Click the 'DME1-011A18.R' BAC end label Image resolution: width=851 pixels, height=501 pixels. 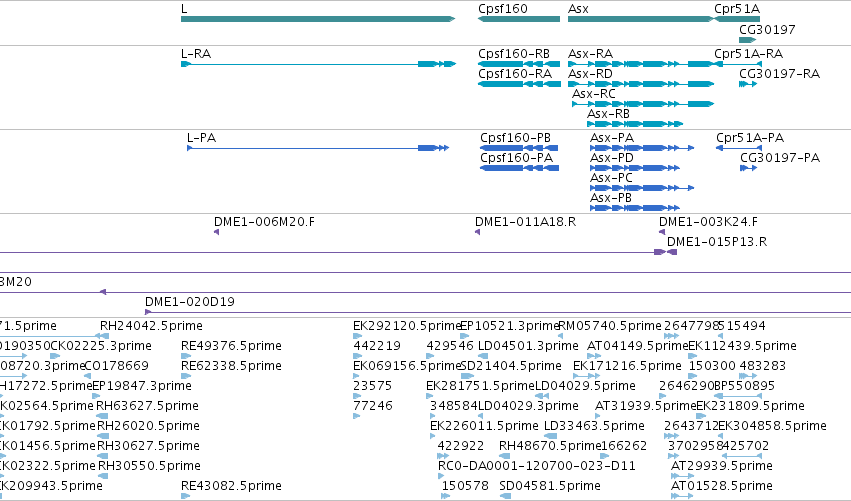(x=525, y=222)
